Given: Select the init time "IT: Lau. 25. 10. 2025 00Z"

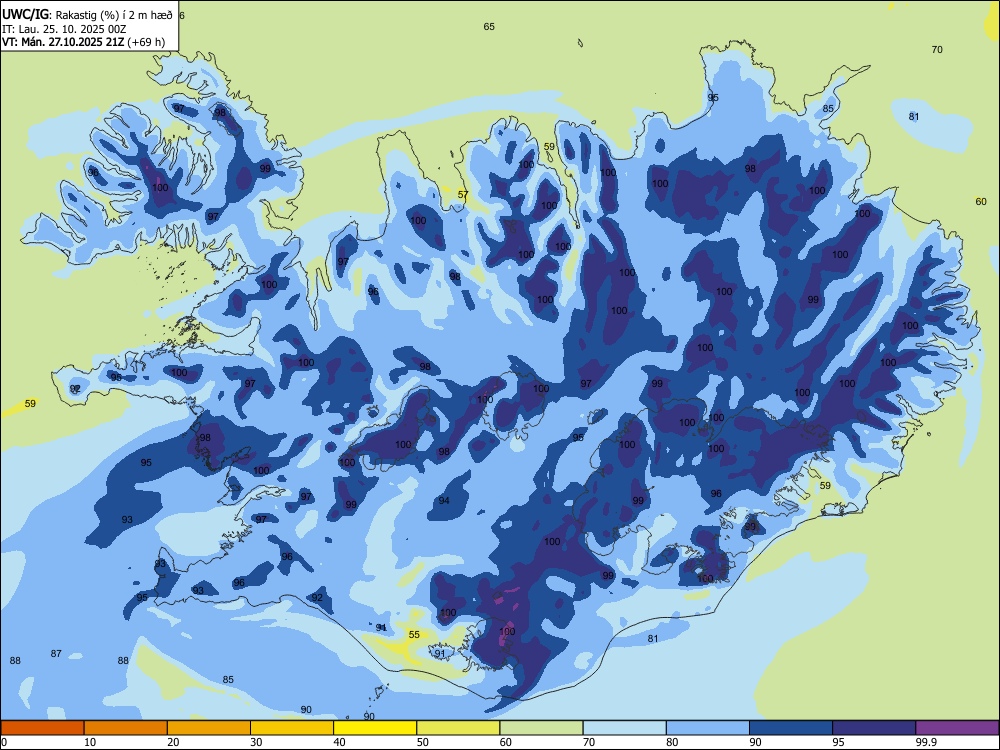Looking at the screenshot, I should [x=64, y=29].
